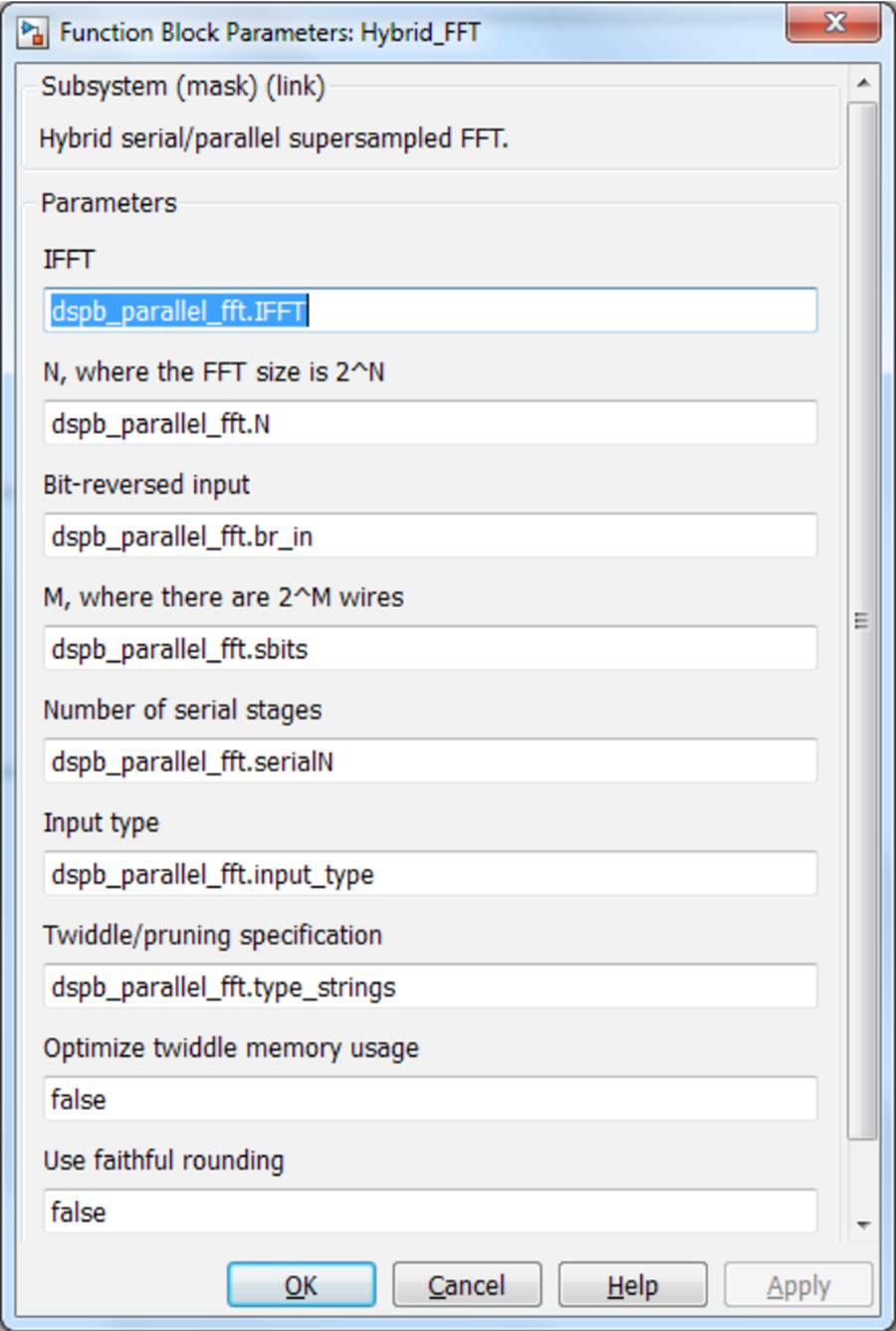Edit the Number of serial stages field
This screenshot has height=1331, width=896.
pos(430,762)
